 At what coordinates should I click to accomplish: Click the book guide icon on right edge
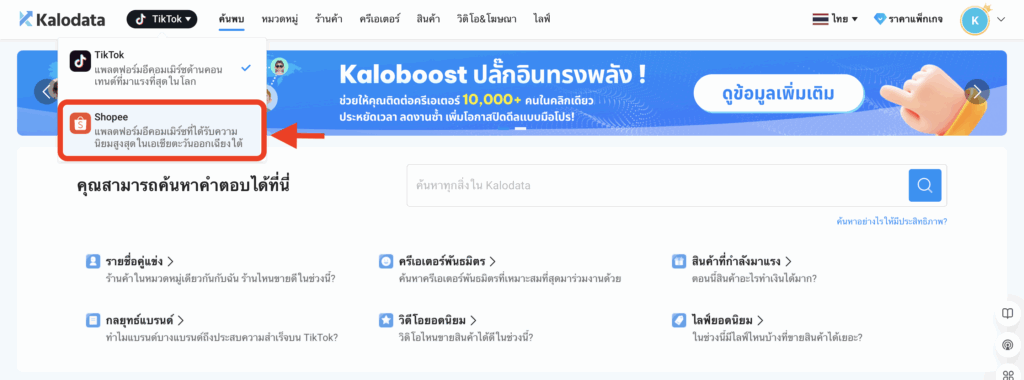tap(1007, 313)
